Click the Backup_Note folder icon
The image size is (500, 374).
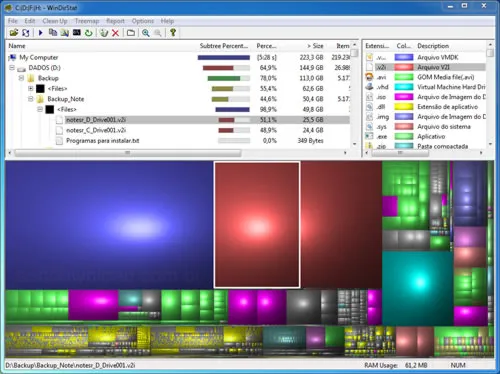tap(40, 99)
